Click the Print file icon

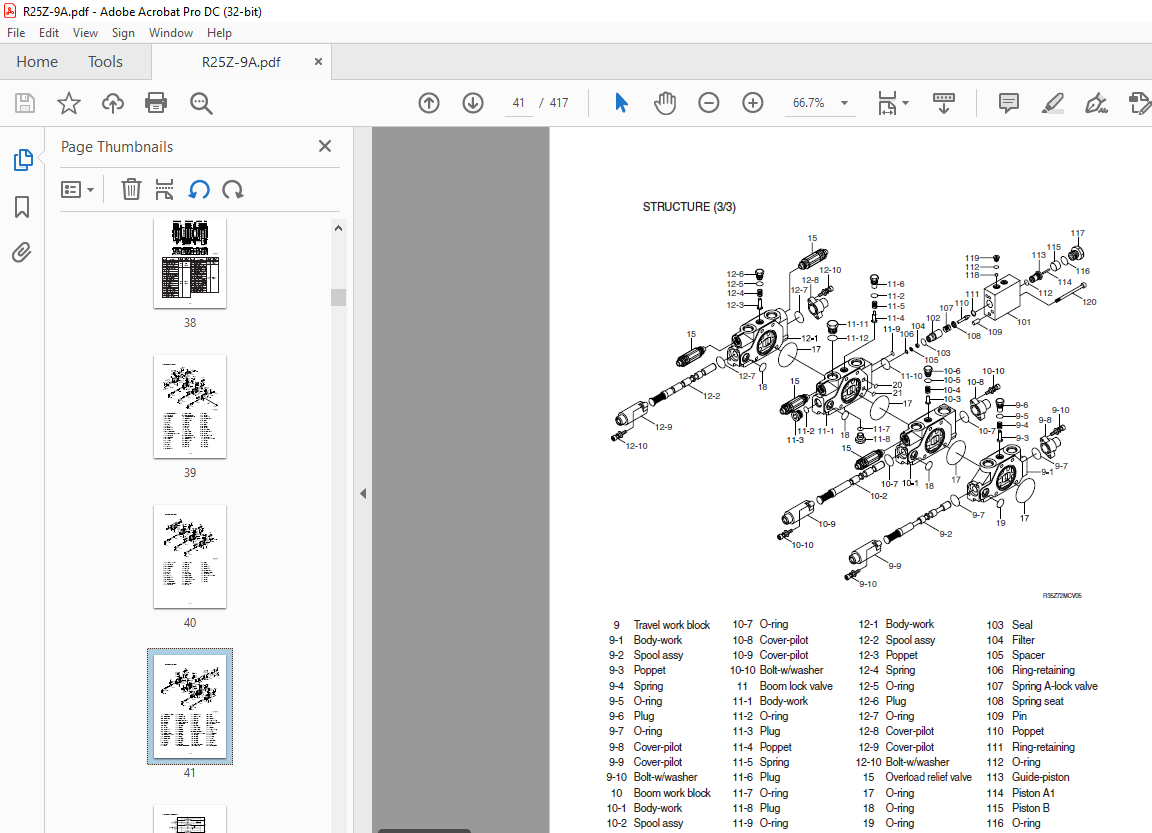156,103
